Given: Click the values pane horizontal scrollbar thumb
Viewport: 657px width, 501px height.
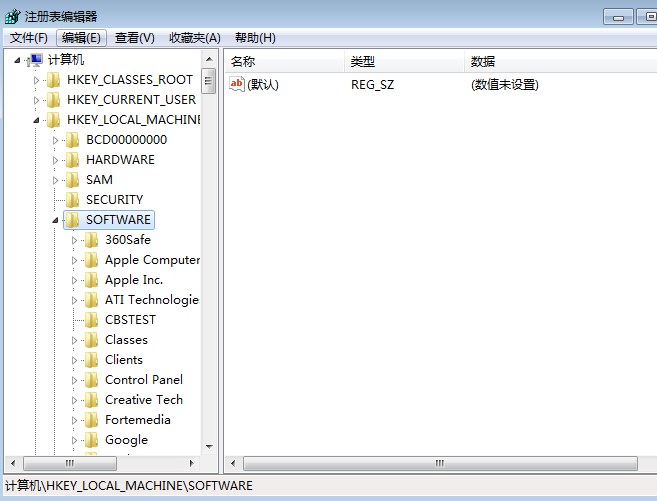Looking at the screenshot, I should click(440, 463).
